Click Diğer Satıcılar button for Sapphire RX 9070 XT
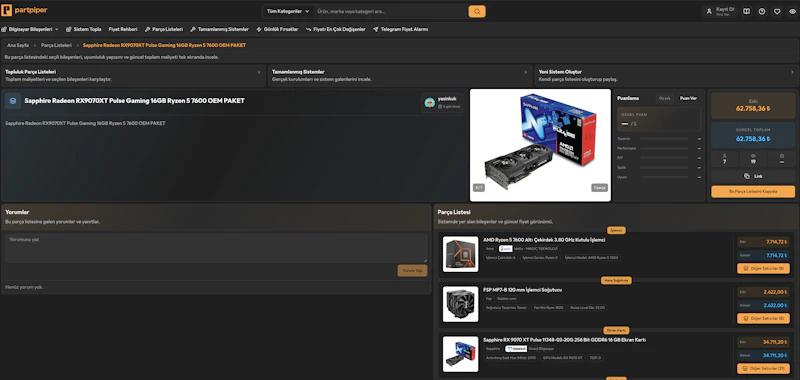Image resolution: width=800 pixels, height=380 pixels. [763, 368]
